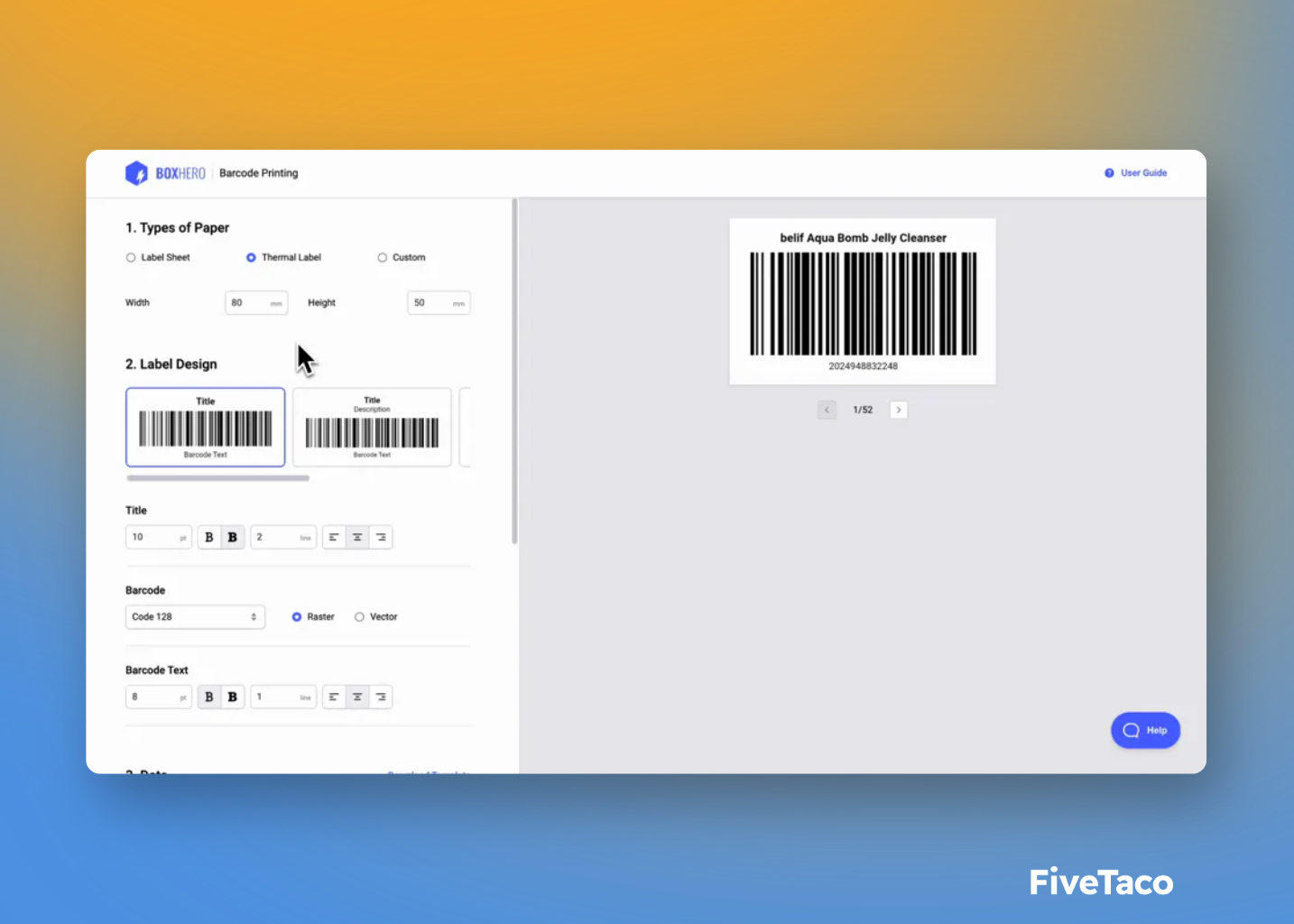
Task: Click the Barcode Text line count field
Action: pos(283,697)
